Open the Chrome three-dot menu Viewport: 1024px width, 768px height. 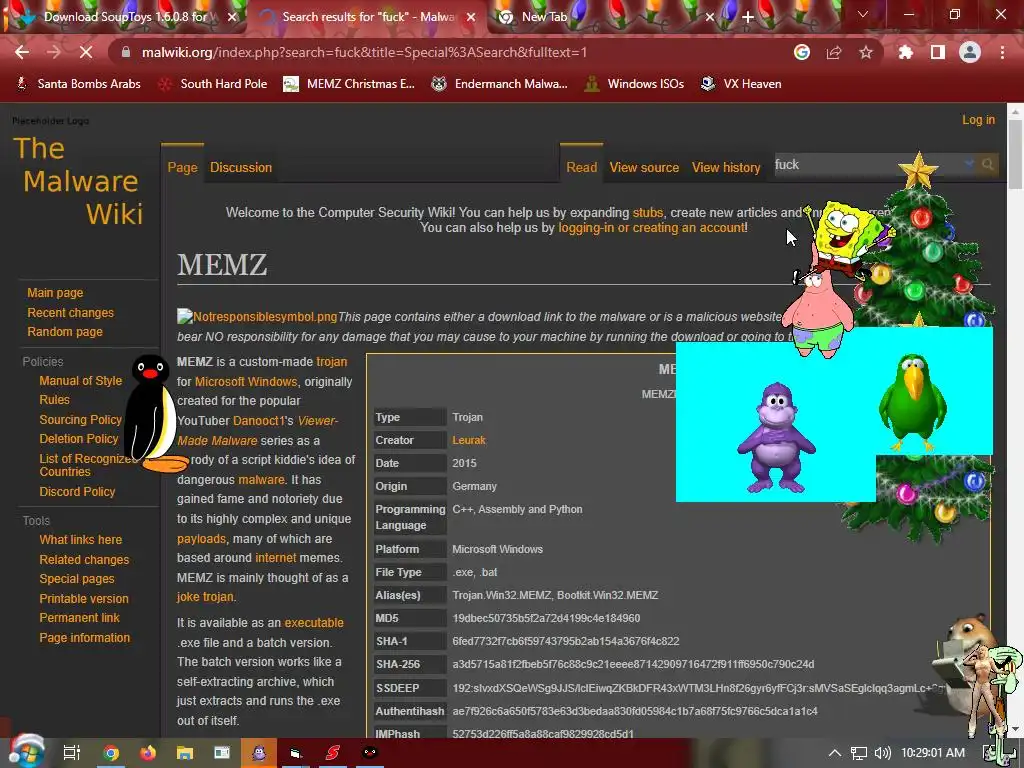[x=1002, y=52]
